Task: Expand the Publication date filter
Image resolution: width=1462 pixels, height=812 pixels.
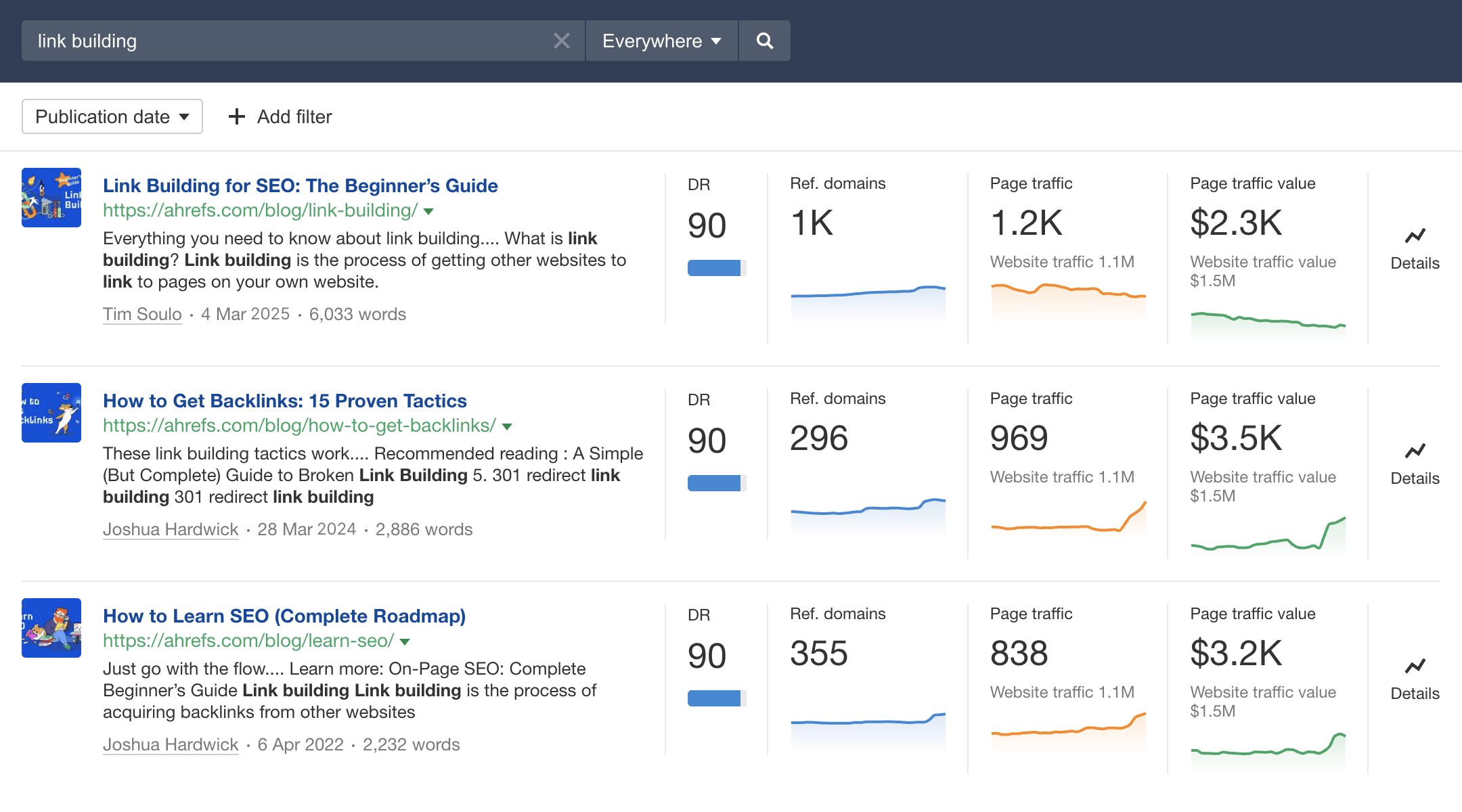Action: [x=112, y=116]
